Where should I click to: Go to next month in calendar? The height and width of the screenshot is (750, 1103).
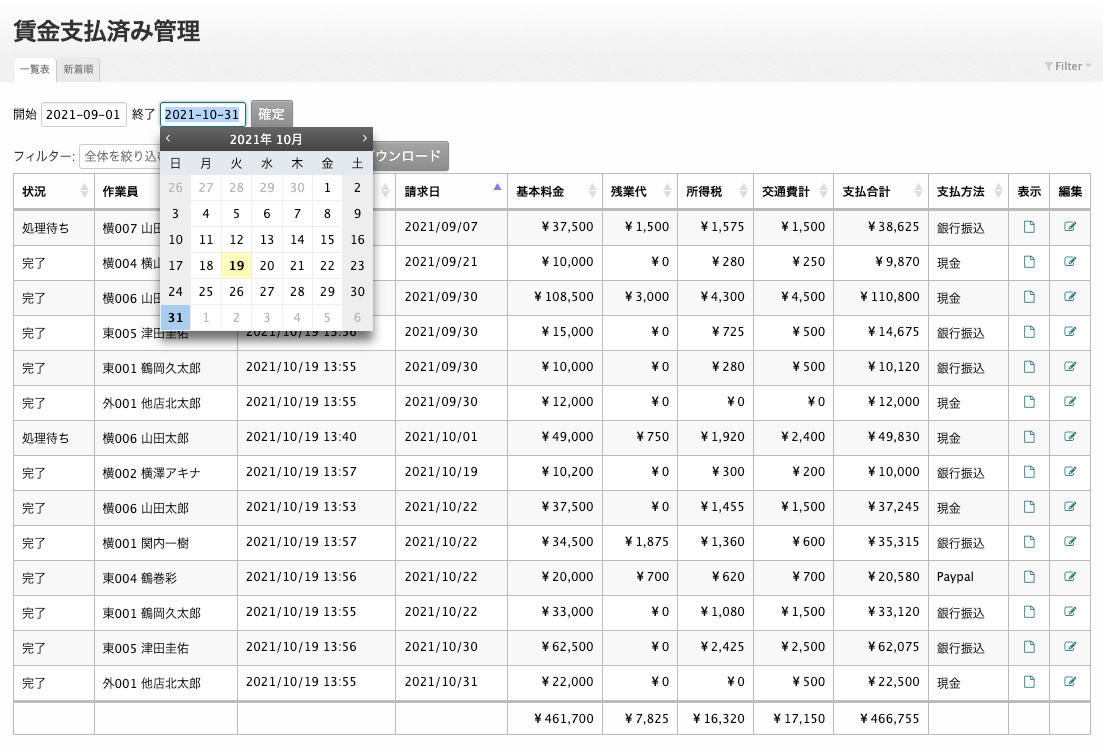pyautogui.click(x=364, y=139)
